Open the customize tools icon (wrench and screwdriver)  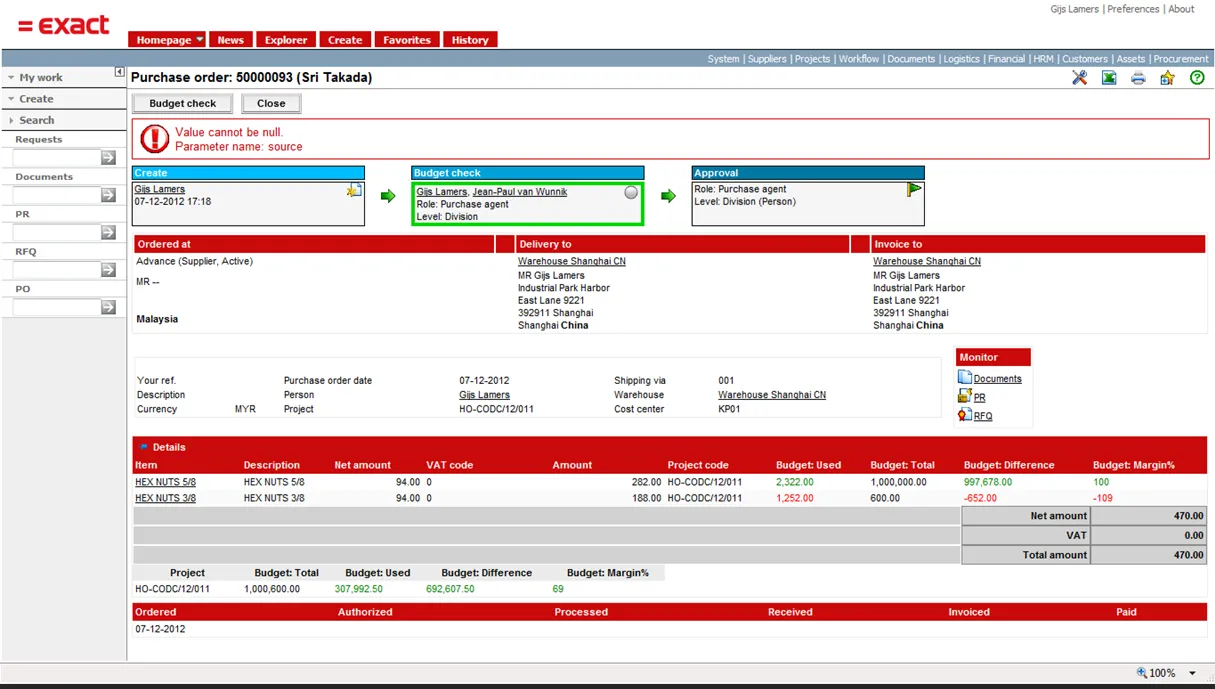(x=1079, y=78)
